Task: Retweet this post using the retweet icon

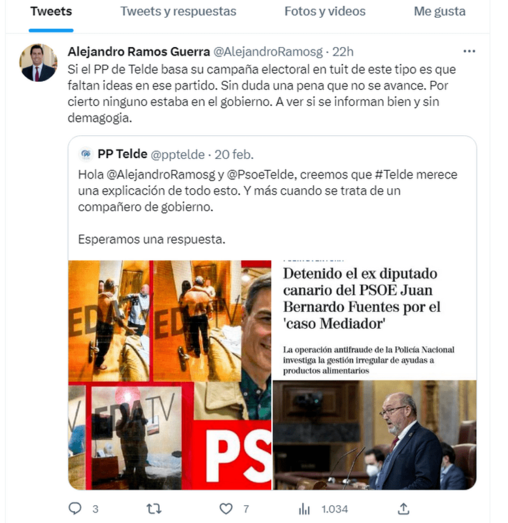Action: tap(154, 509)
